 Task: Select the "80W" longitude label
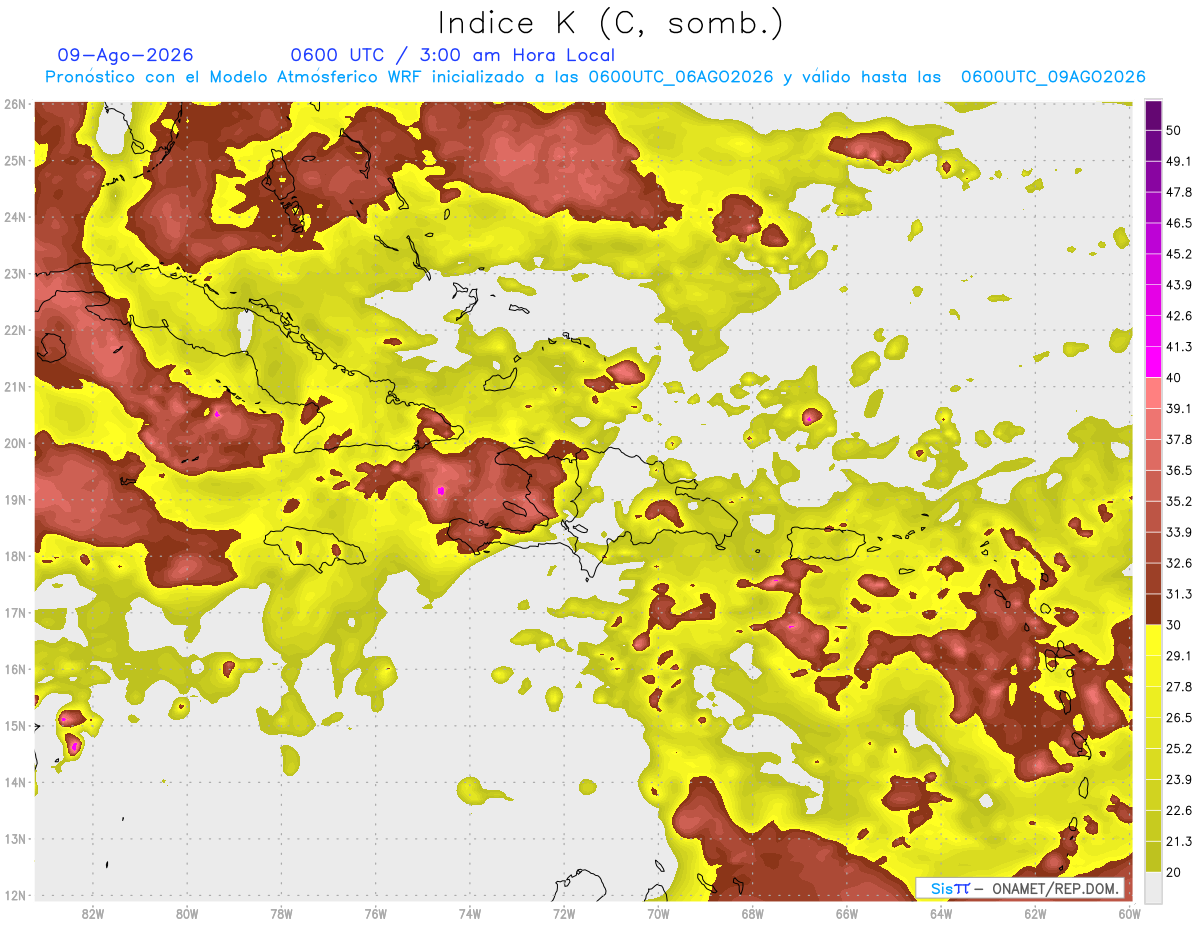187,914
